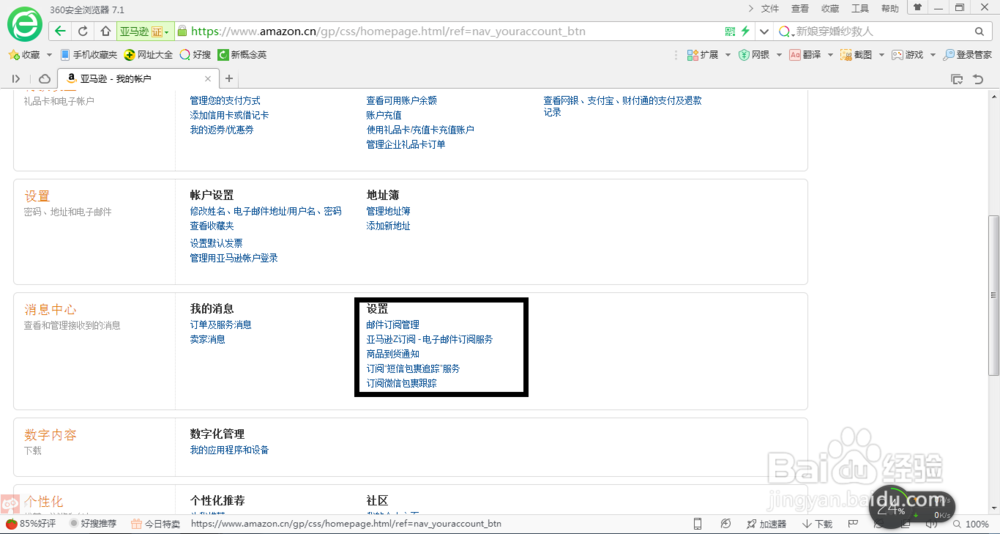The width and height of the screenshot is (1000, 534).
Task: Expand the 游戏 dropdown arrow
Action: pos(932,56)
